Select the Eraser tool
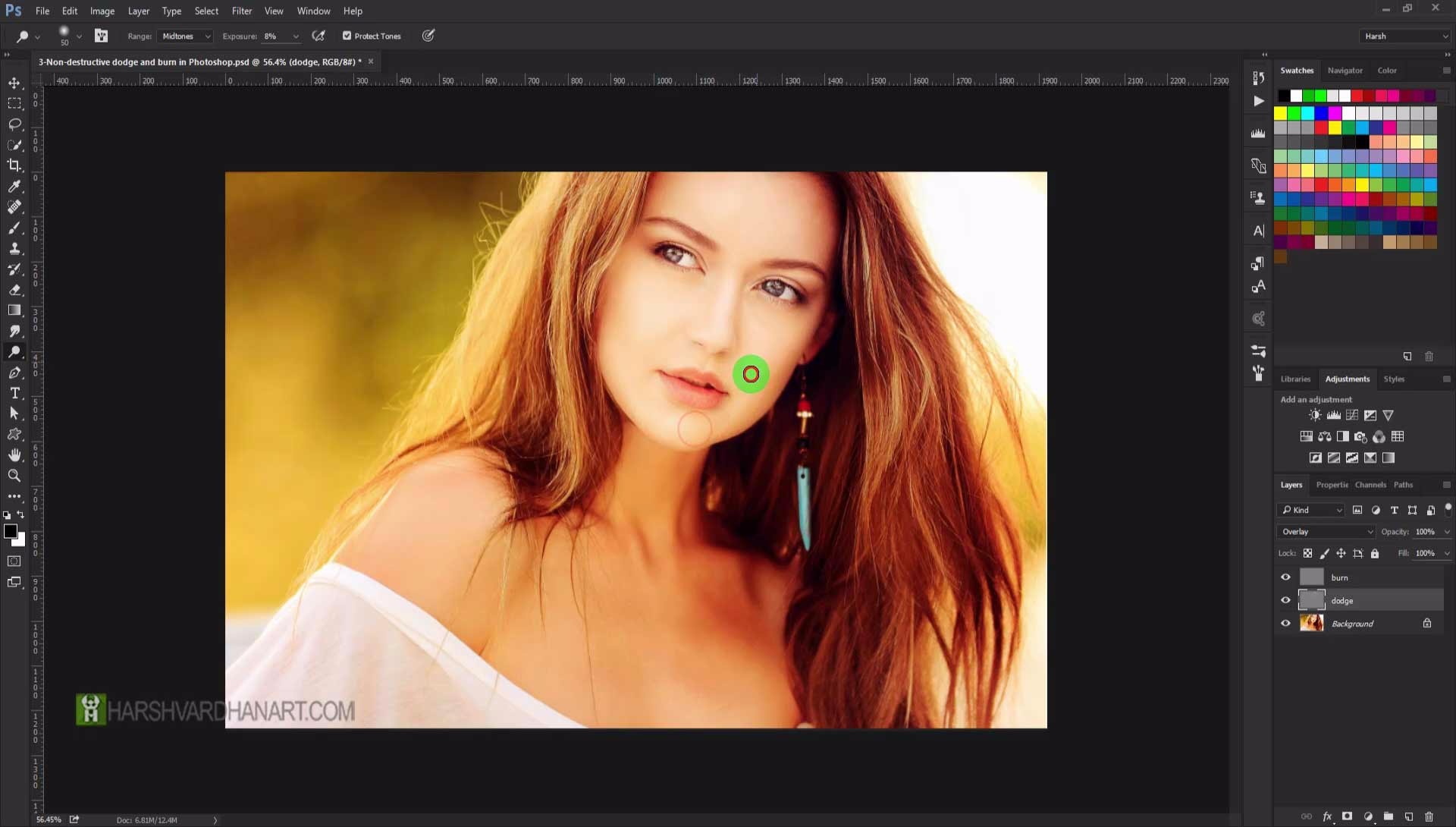 click(14, 289)
